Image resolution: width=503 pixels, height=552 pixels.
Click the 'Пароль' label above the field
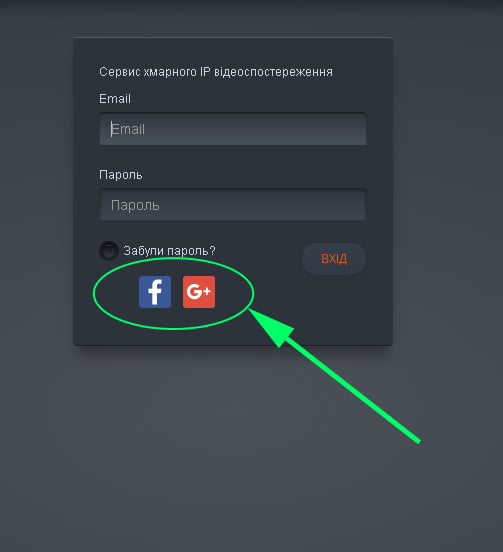pos(121,175)
